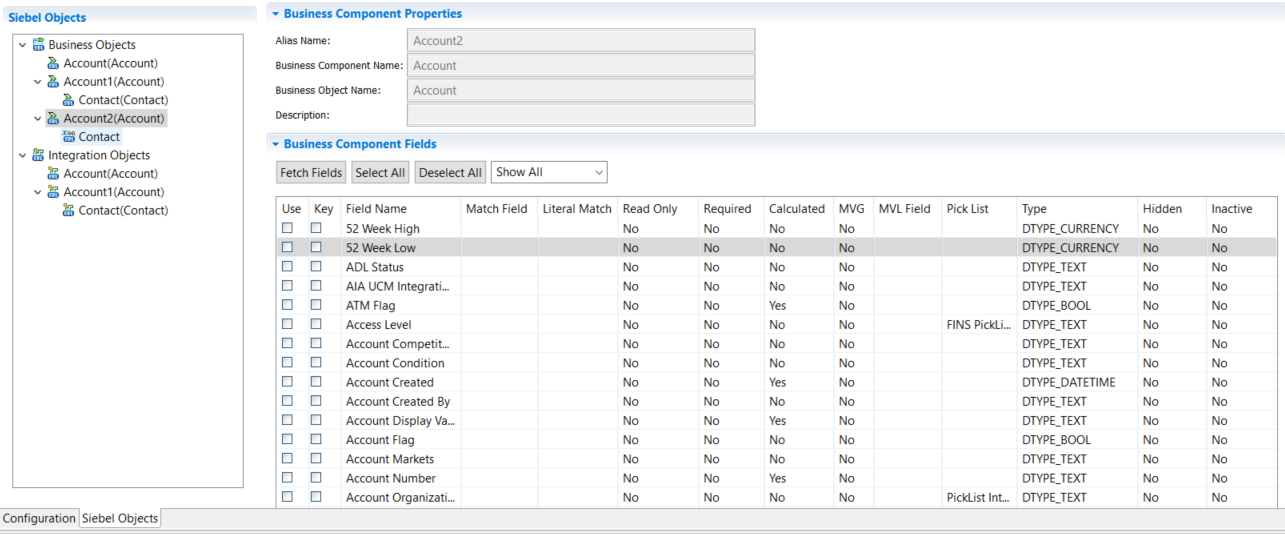Check Use box for 52 Week High
Screen dimensions: 1285x534
(288, 228)
